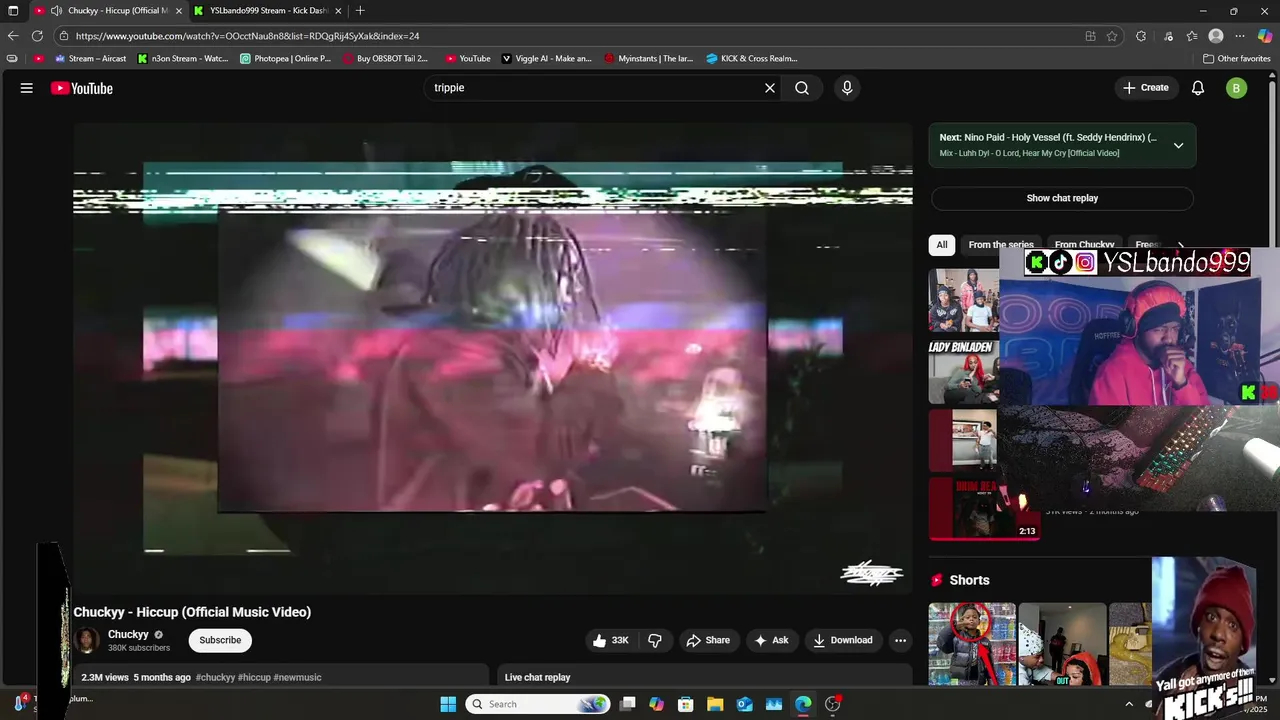Open Outlook from taskbar
The width and height of the screenshot is (1280, 720).
[x=745, y=704]
